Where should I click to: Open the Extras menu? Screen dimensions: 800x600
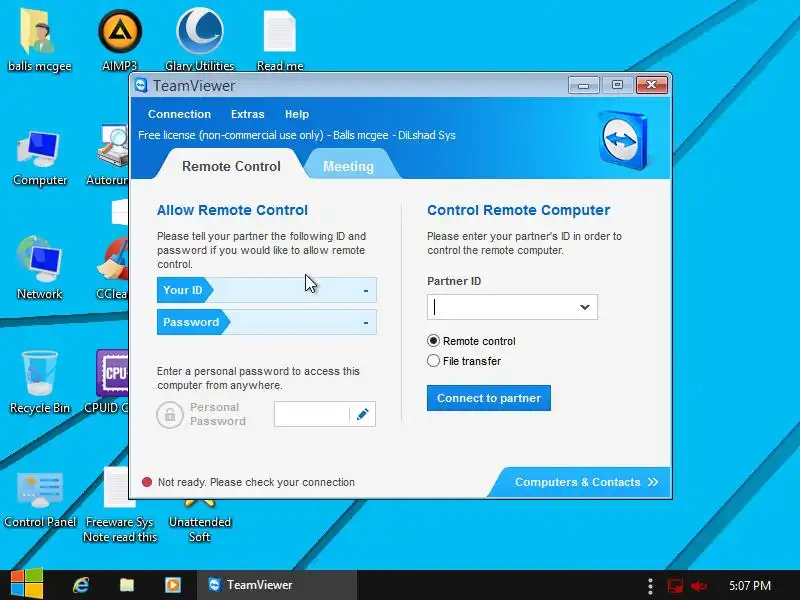click(x=247, y=114)
